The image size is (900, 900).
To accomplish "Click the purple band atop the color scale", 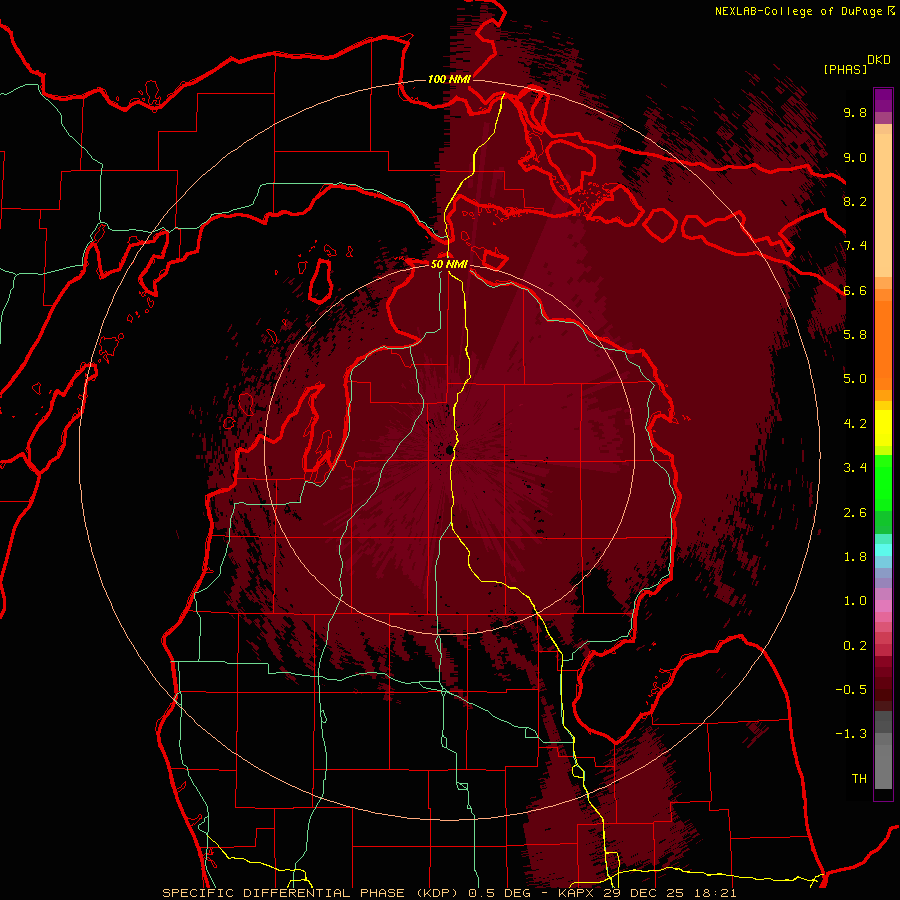I will point(883,100).
